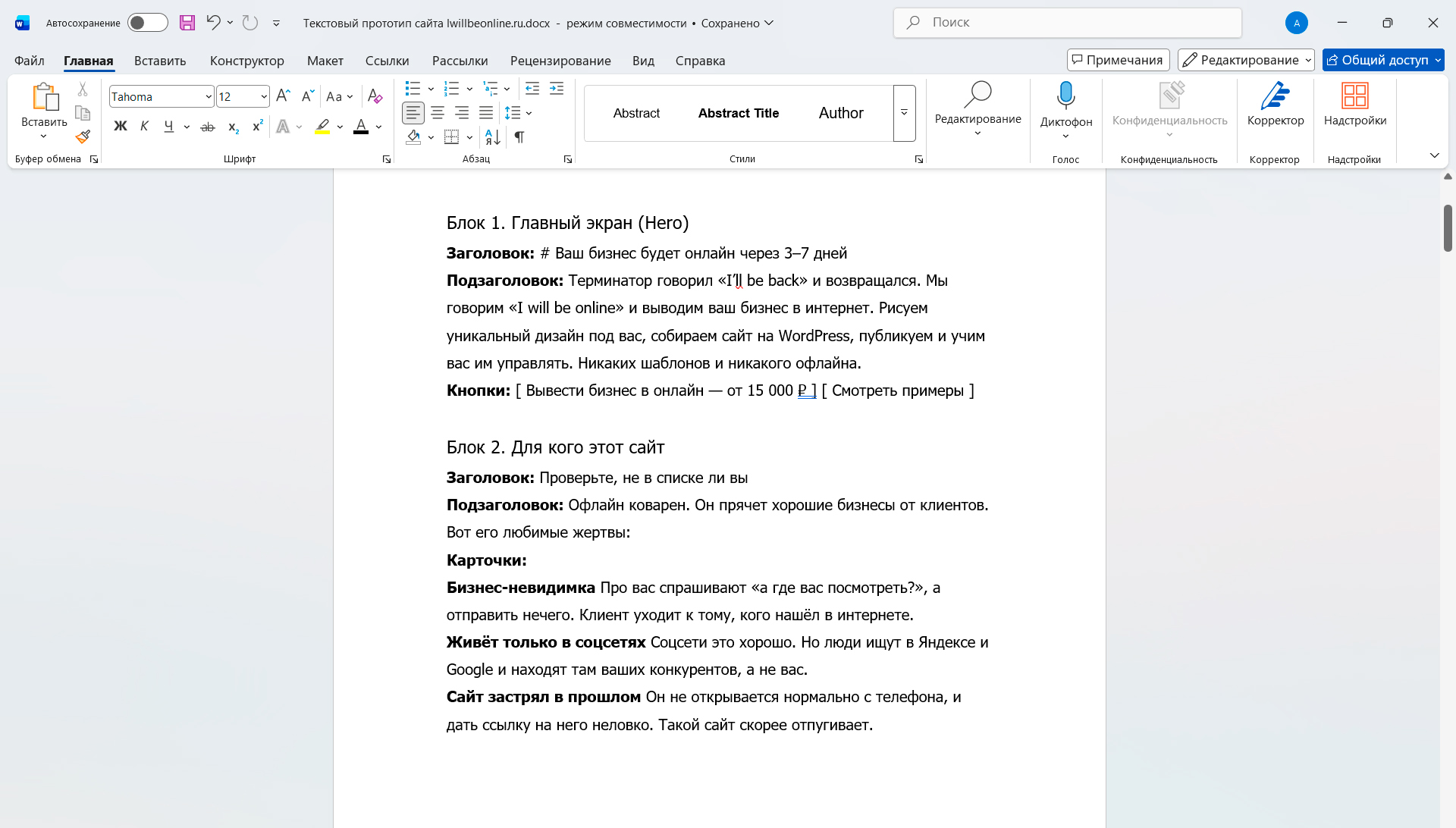Toggle strikethrough formatting

point(208,127)
